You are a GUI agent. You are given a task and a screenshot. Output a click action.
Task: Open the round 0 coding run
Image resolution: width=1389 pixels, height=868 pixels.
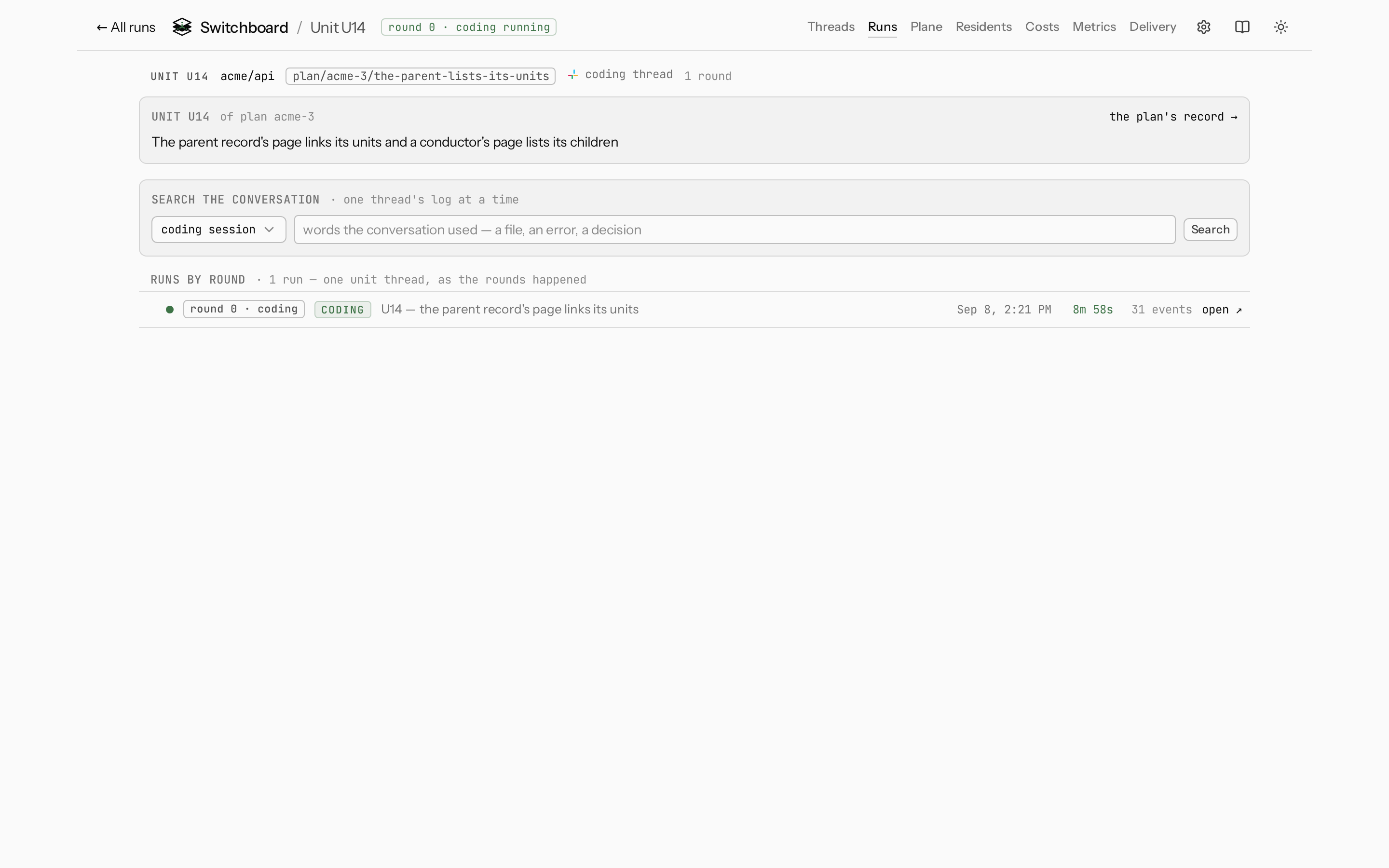click(1222, 310)
